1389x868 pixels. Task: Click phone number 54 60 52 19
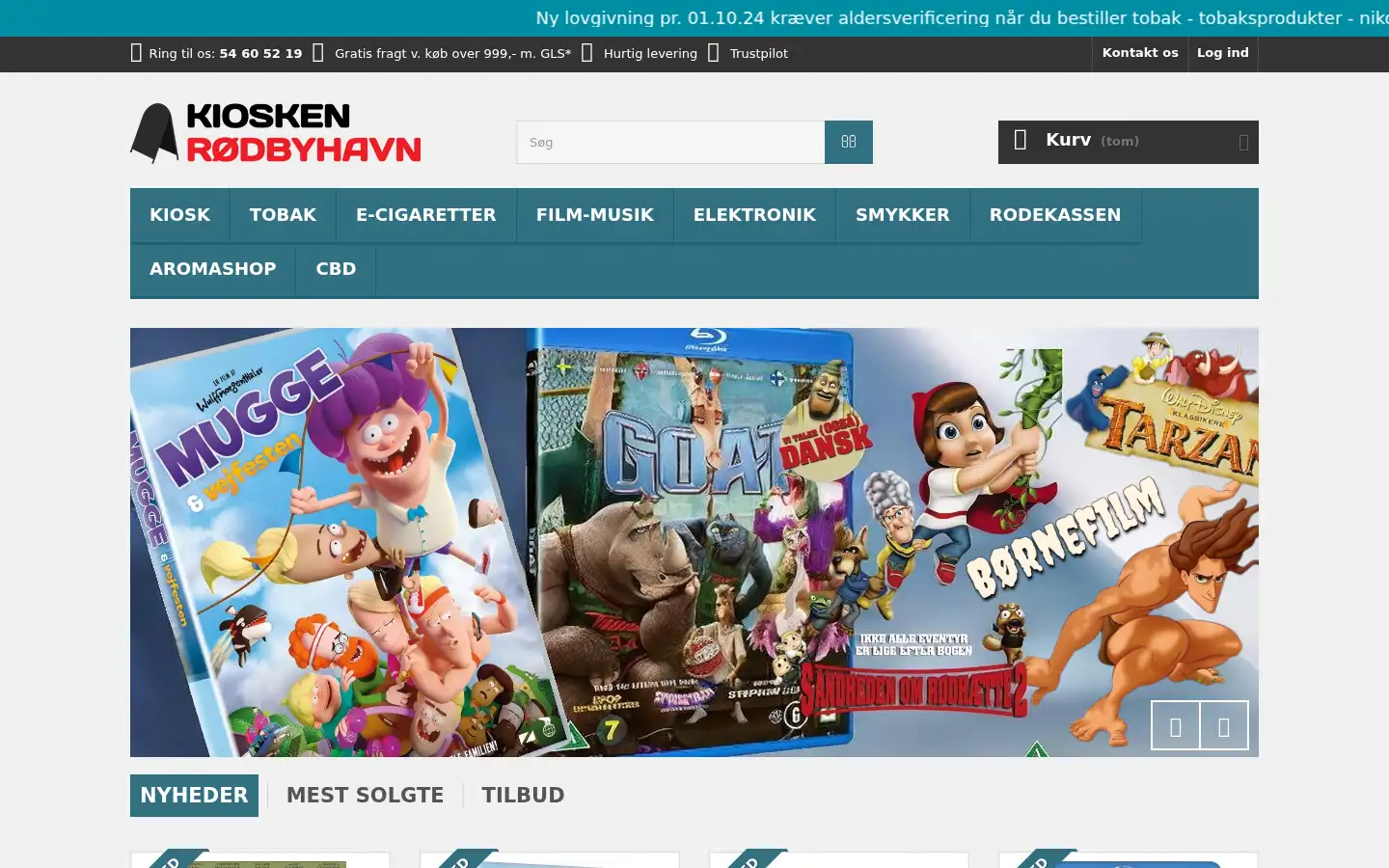pos(260,54)
